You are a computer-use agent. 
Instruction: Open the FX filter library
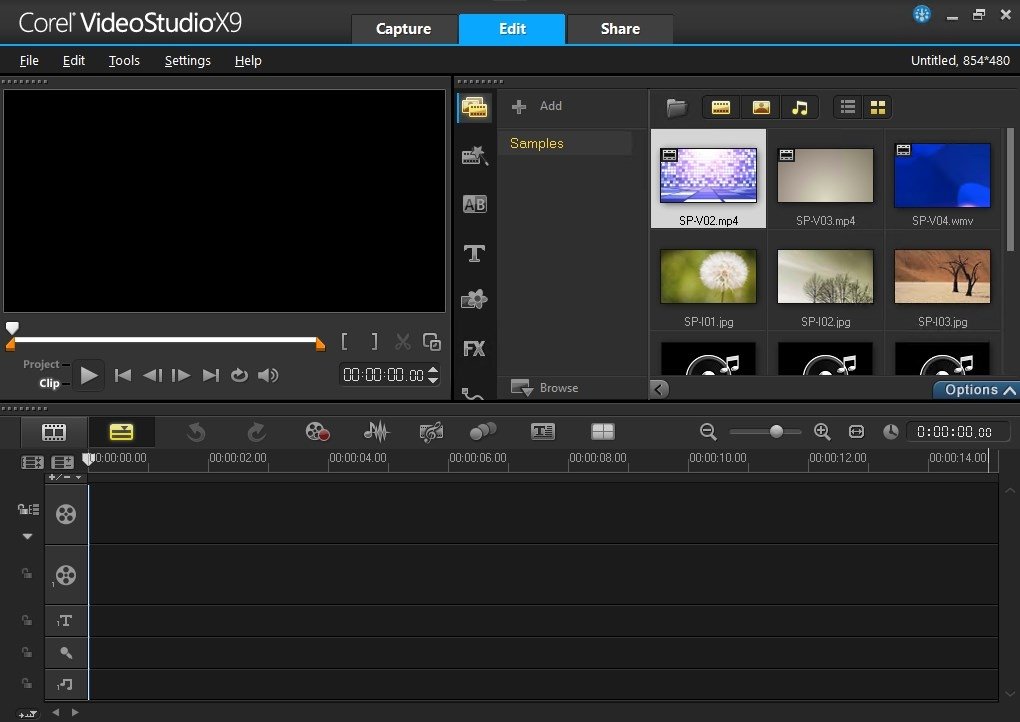(x=474, y=349)
